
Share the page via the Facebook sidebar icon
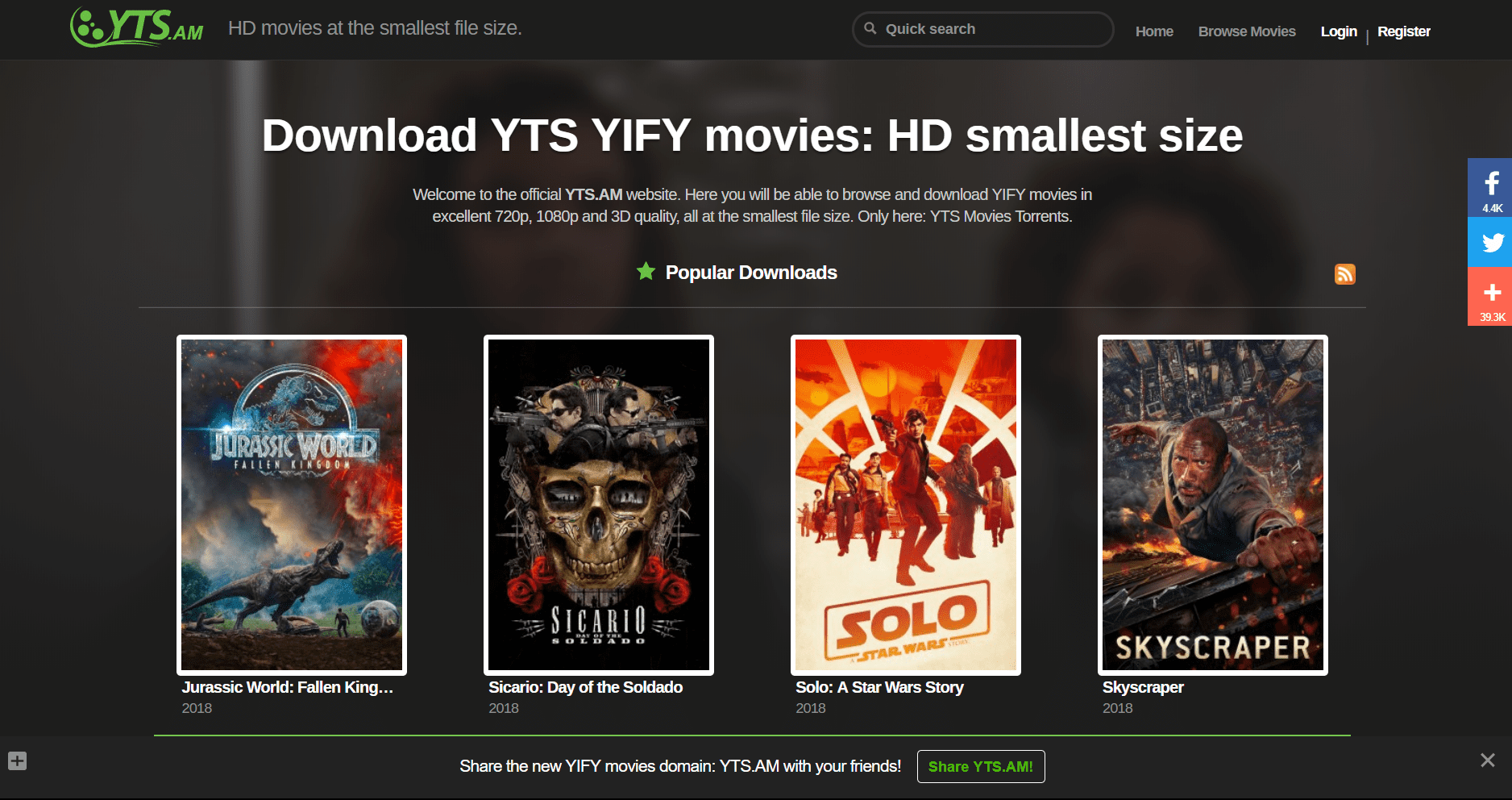(1491, 184)
